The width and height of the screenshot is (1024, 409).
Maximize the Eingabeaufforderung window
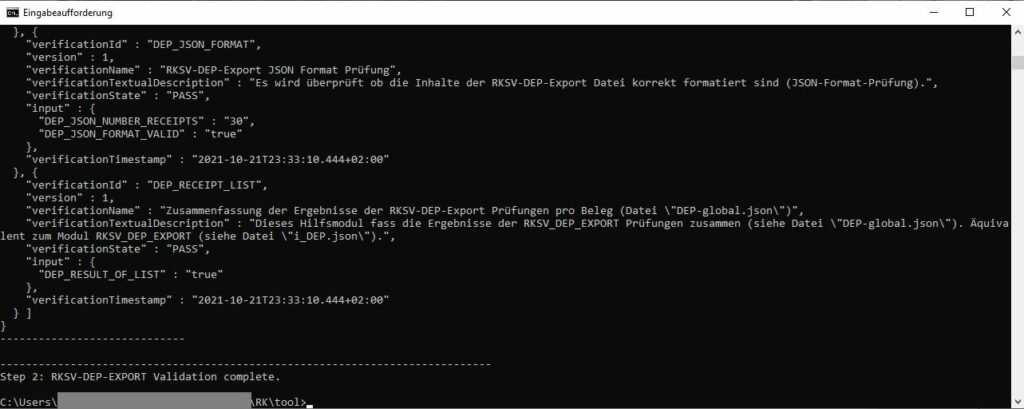pyautogui.click(x=969, y=12)
